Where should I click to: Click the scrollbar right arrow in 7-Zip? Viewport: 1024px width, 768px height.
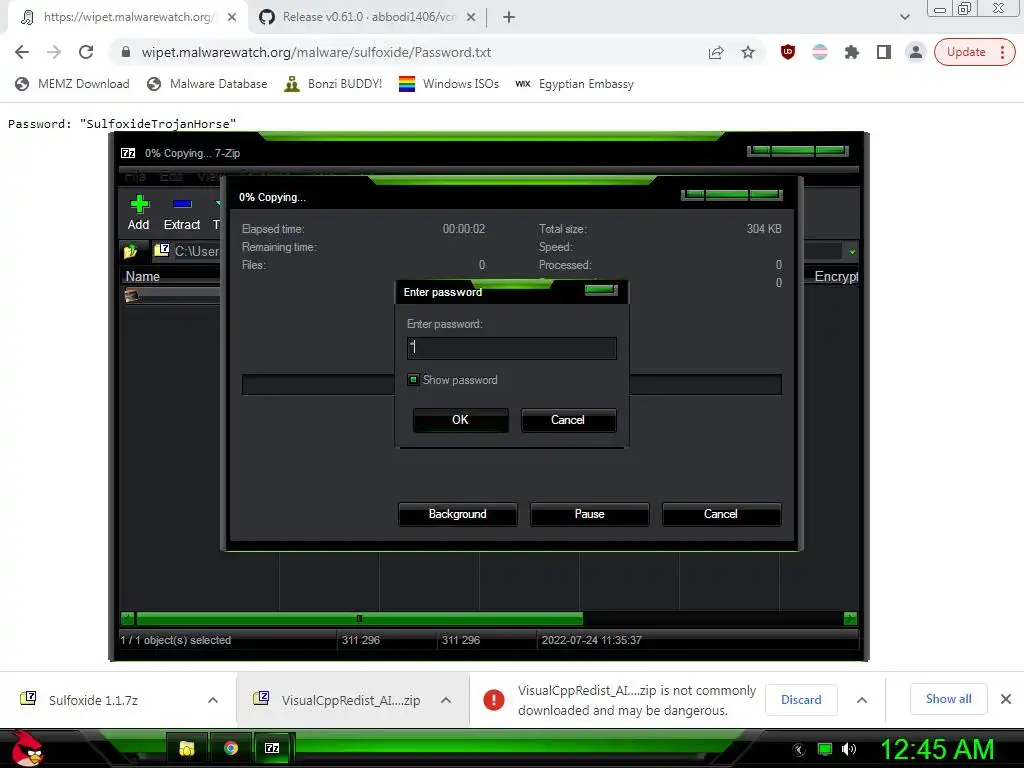click(x=850, y=618)
